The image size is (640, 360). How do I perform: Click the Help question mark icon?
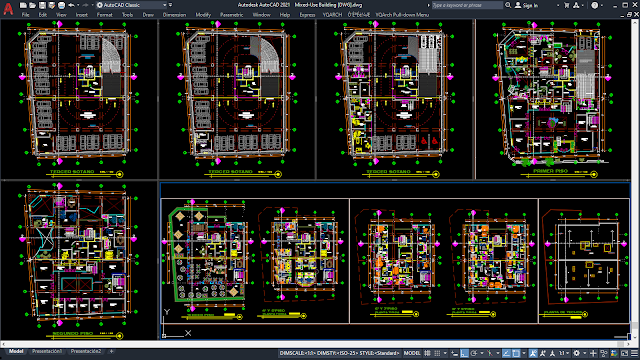pos(595,5)
